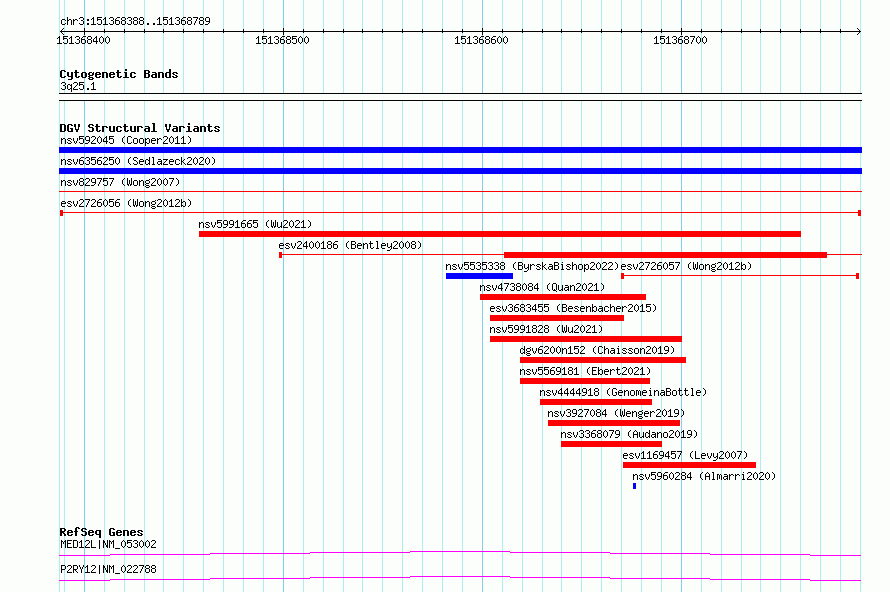
Task: Select the red bar of nsv3927084
Action: pyautogui.click(x=614, y=423)
